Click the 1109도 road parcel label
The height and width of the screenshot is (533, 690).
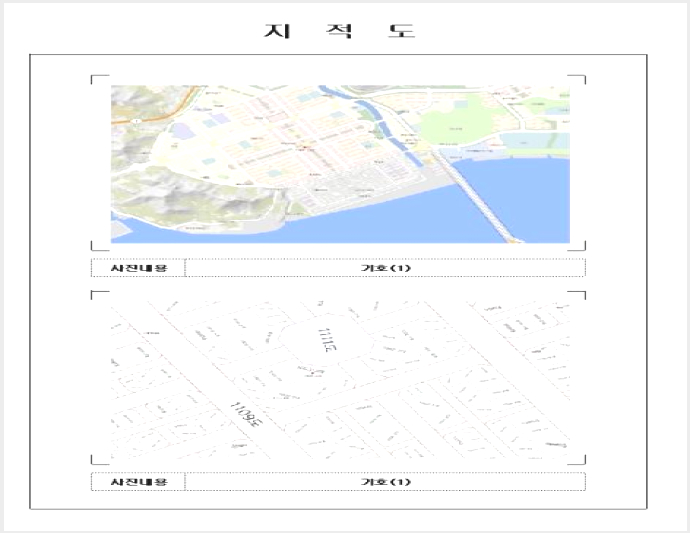point(248,415)
